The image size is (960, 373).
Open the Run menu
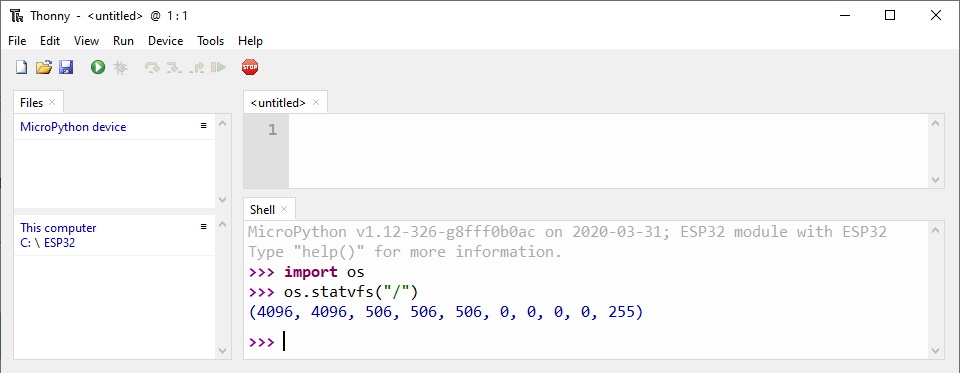pyautogui.click(x=123, y=41)
